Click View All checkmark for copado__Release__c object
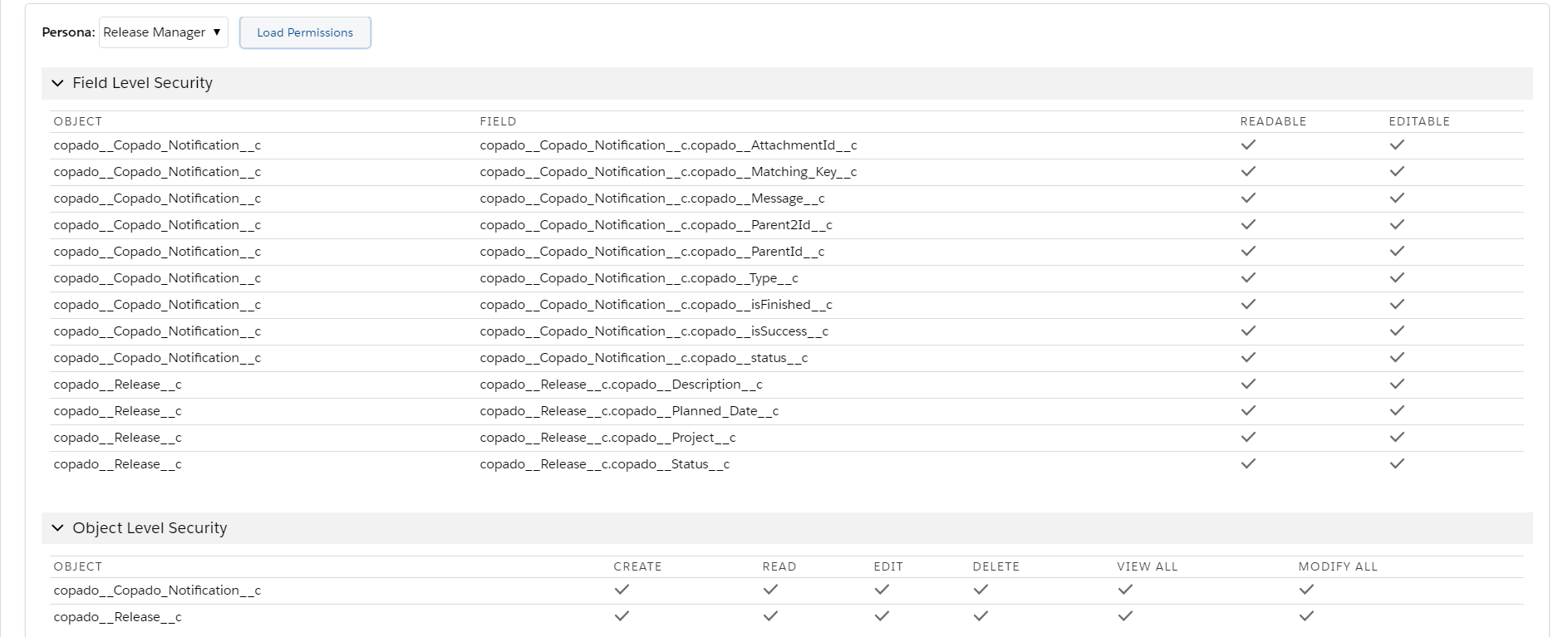Viewport: 1568px width, 637px height. [x=1125, y=616]
